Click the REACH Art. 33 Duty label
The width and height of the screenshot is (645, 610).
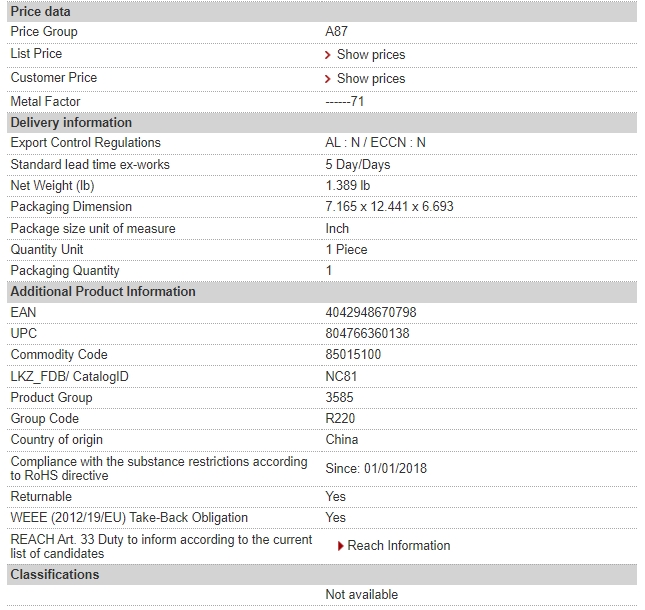(161, 546)
